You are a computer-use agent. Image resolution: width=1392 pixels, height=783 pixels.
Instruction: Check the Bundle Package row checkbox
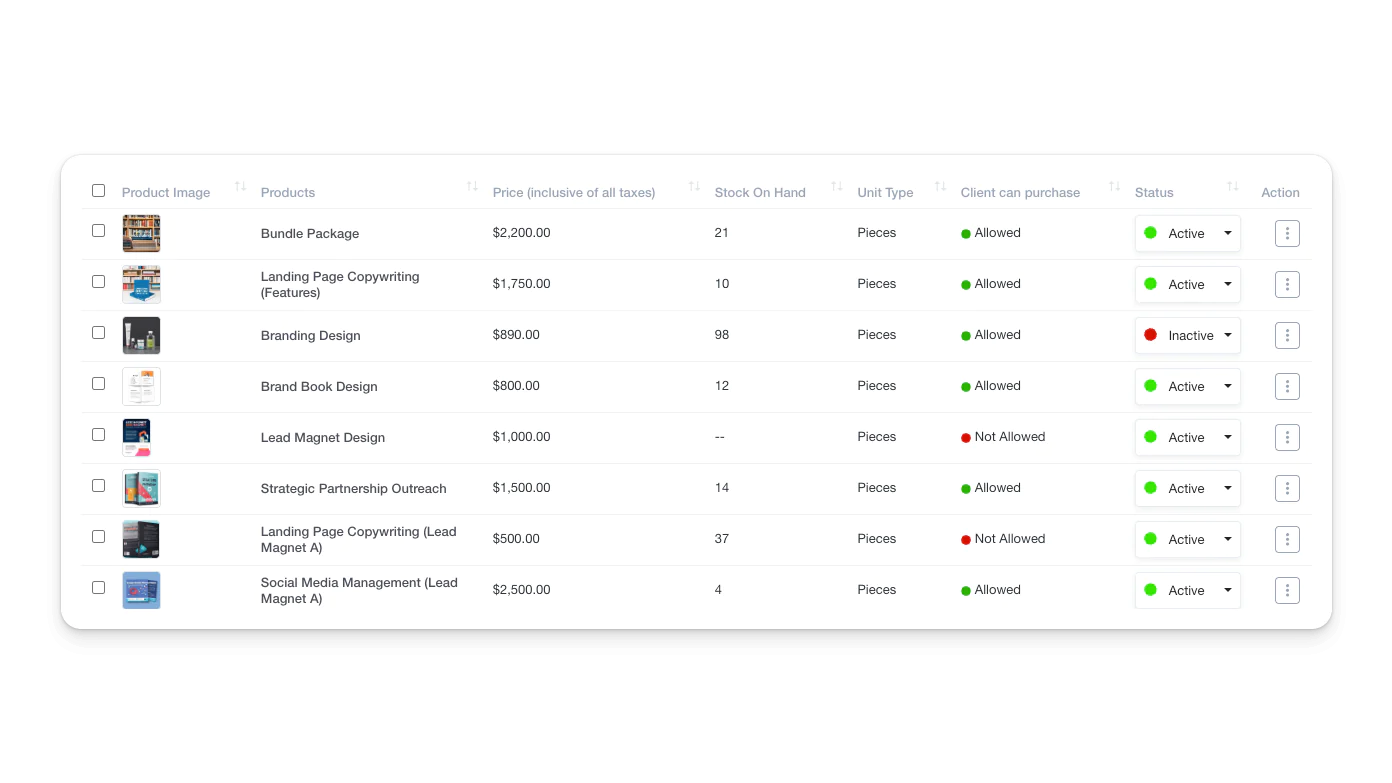pos(98,230)
